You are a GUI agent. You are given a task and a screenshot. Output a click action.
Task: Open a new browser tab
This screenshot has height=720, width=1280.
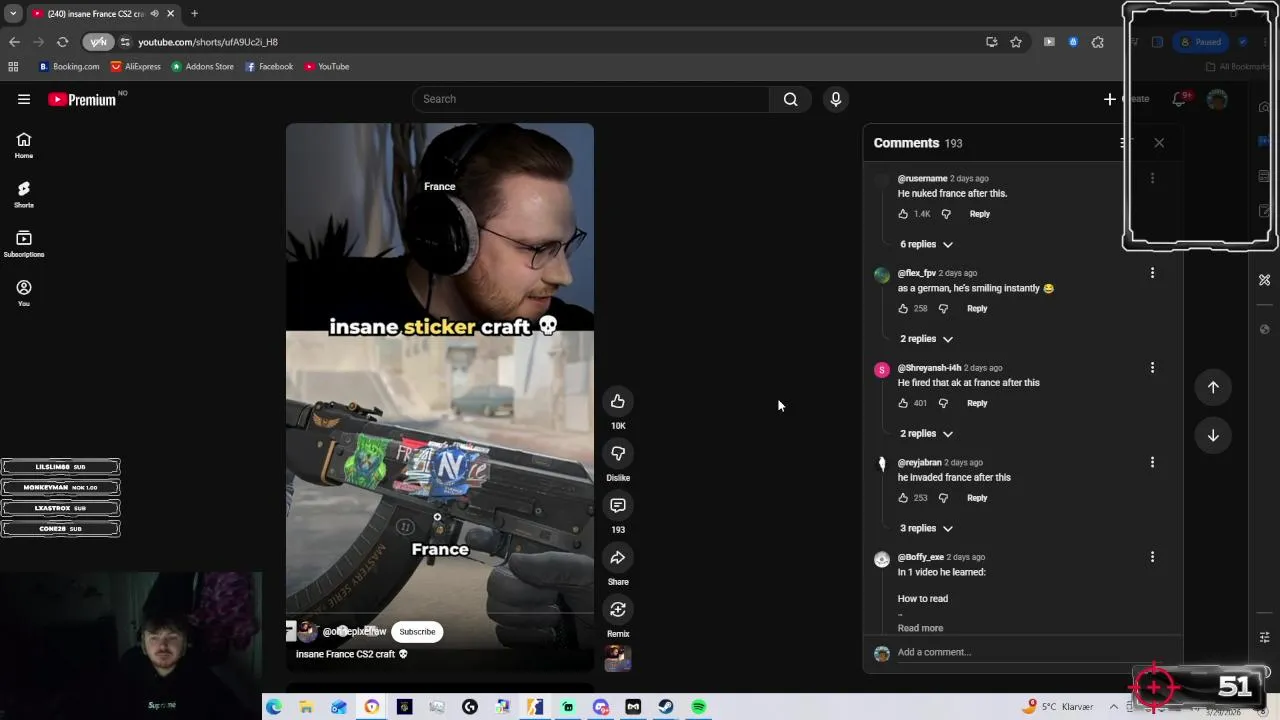(x=194, y=14)
